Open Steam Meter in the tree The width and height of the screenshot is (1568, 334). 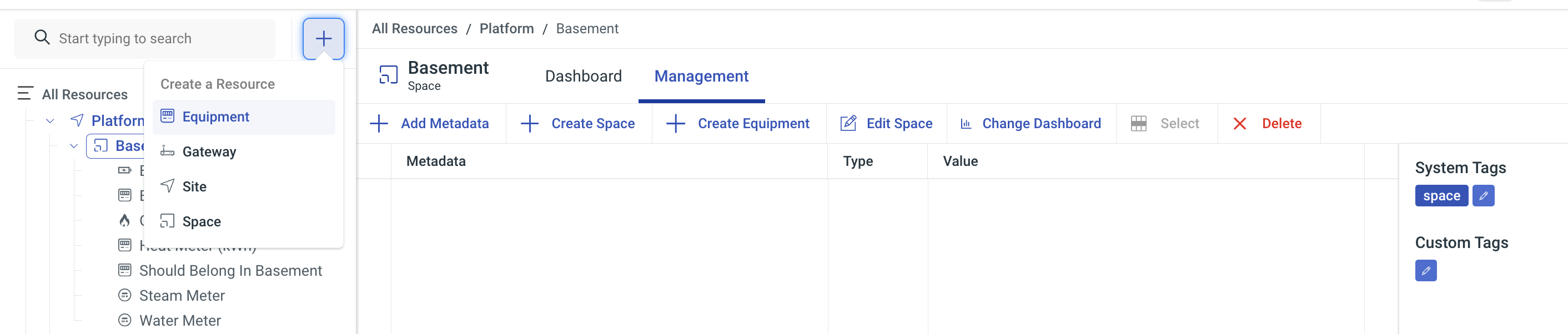182,296
